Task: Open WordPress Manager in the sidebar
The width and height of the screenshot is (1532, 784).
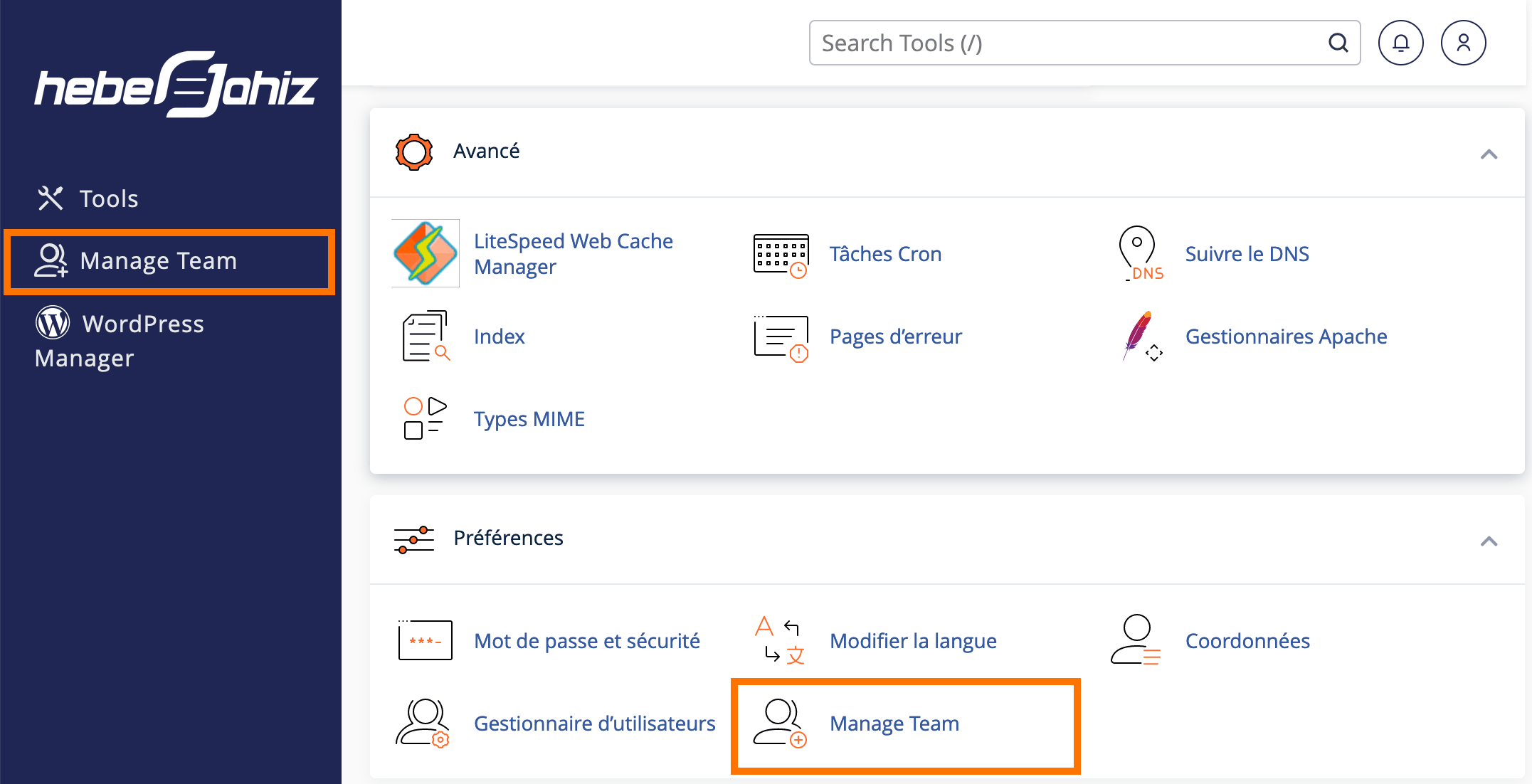Action: (x=121, y=341)
